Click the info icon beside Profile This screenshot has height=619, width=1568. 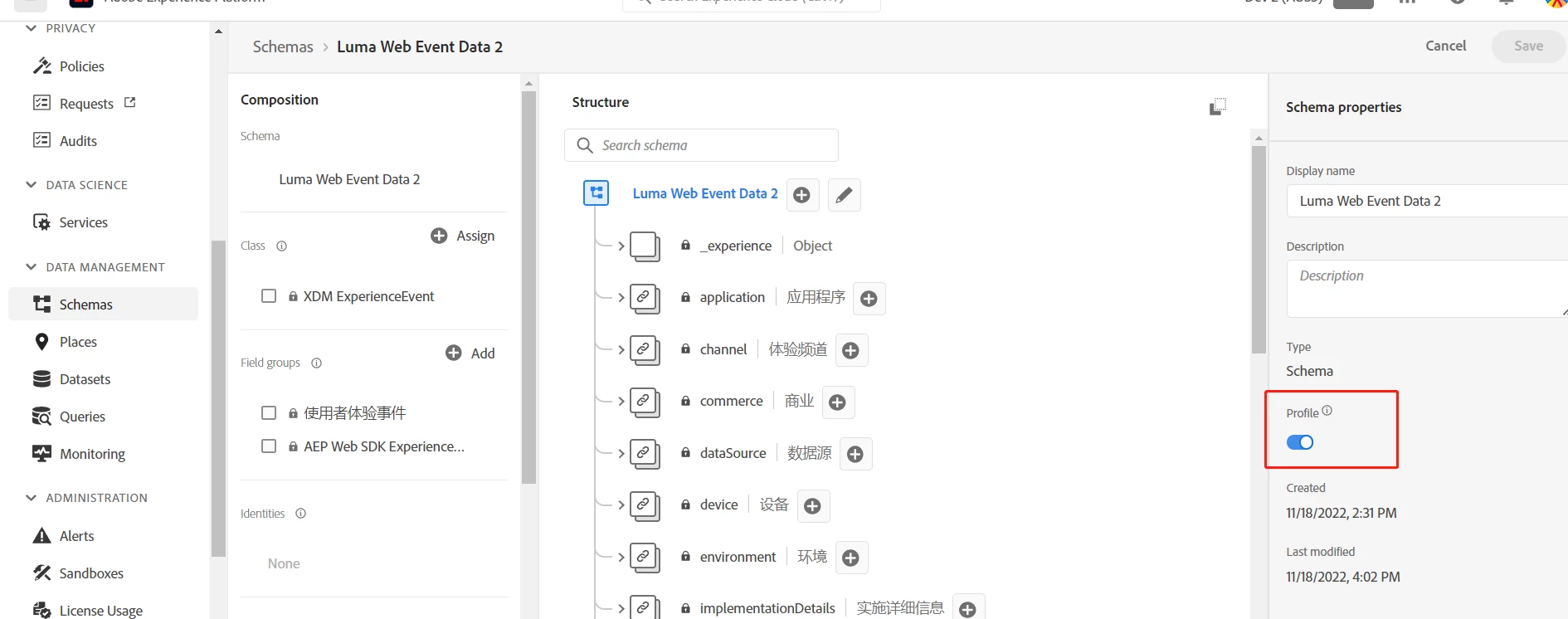[1327, 411]
